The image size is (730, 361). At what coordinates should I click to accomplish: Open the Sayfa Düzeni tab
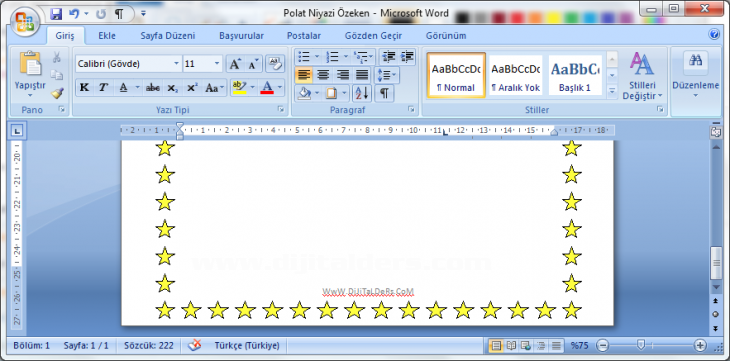point(168,36)
